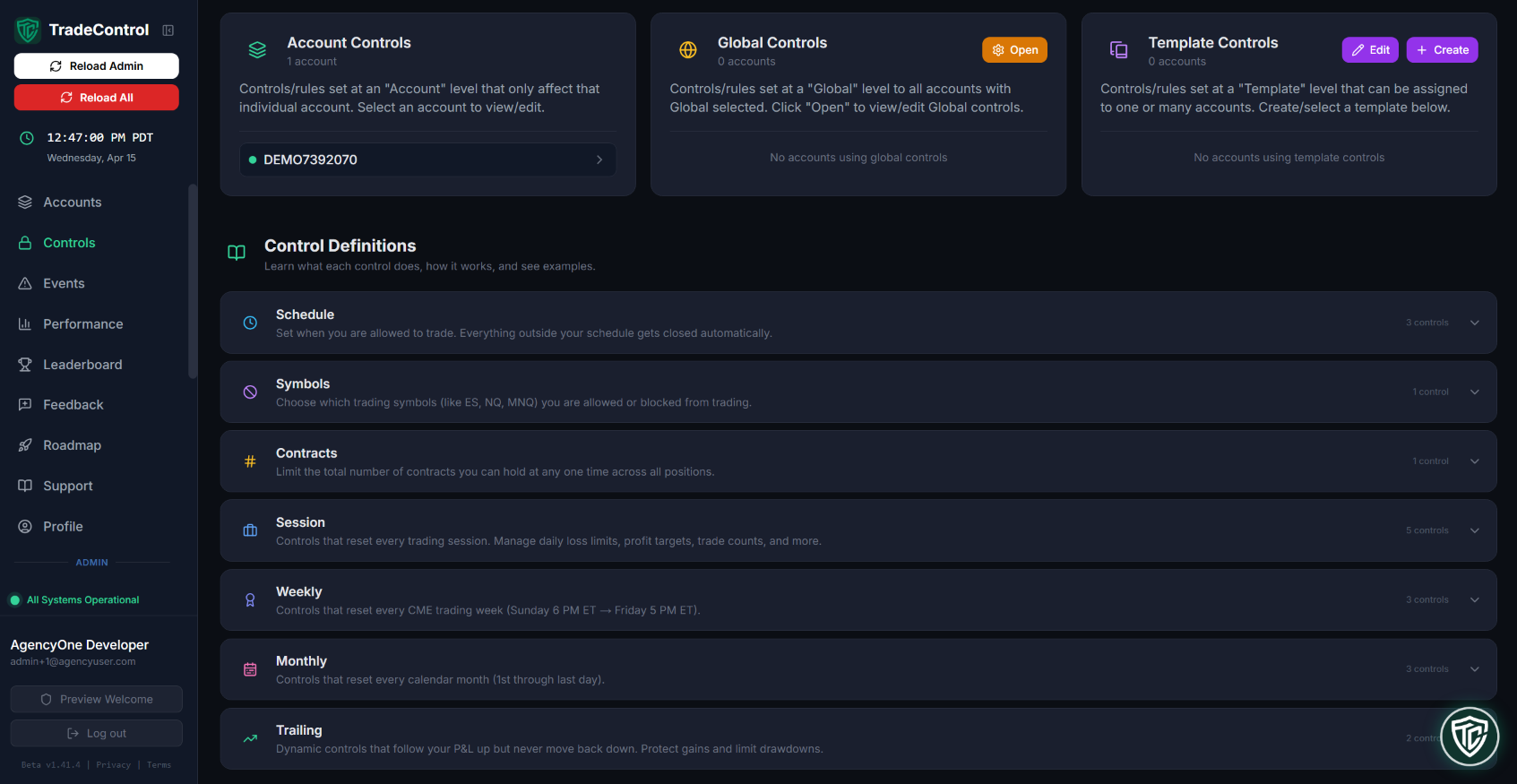Click the sidebar vertical scrollbar
The width and height of the screenshot is (1517, 784).
pyautogui.click(x=193, y=281)
